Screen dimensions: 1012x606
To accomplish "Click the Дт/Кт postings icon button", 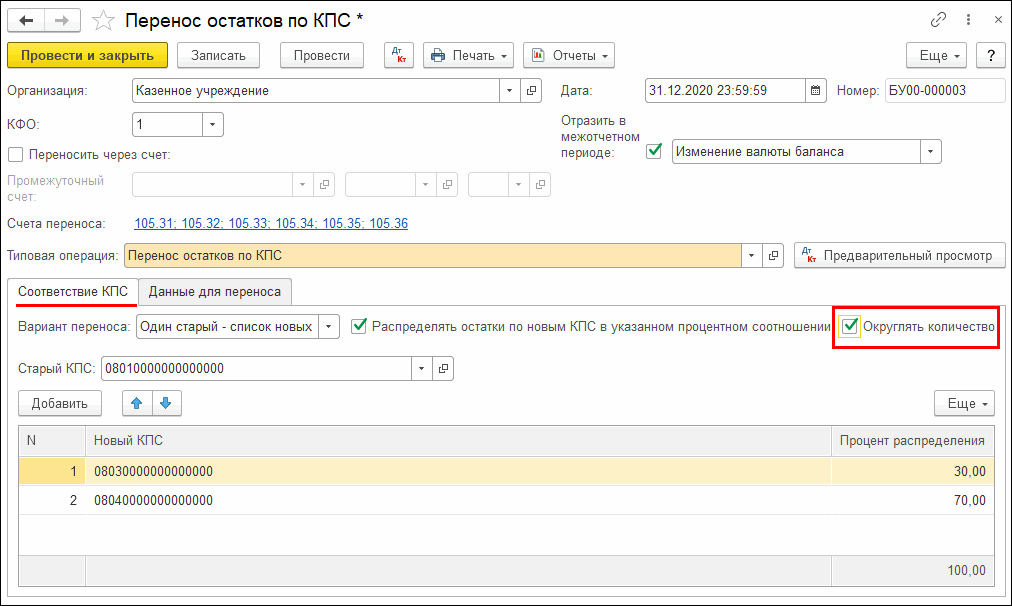I will click(399, 55).
